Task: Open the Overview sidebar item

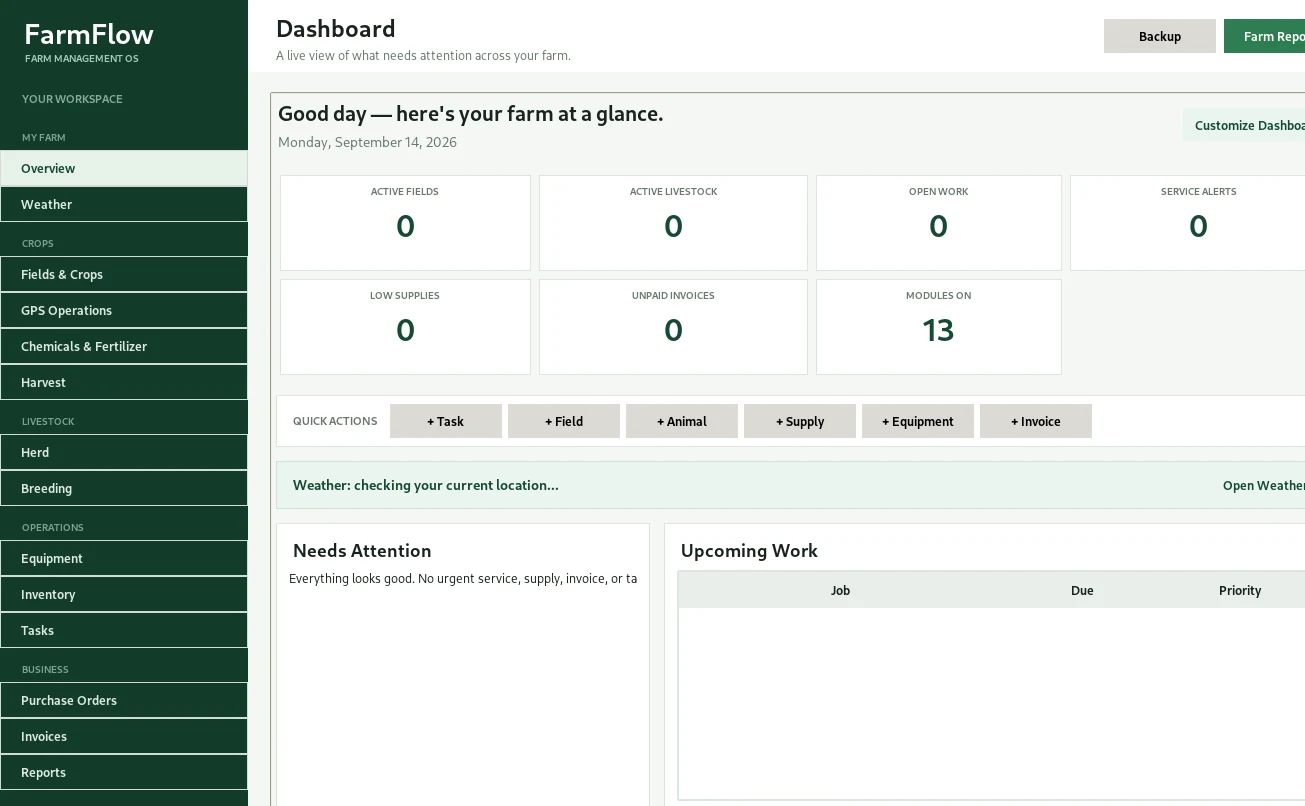Action: pos(124,168)
